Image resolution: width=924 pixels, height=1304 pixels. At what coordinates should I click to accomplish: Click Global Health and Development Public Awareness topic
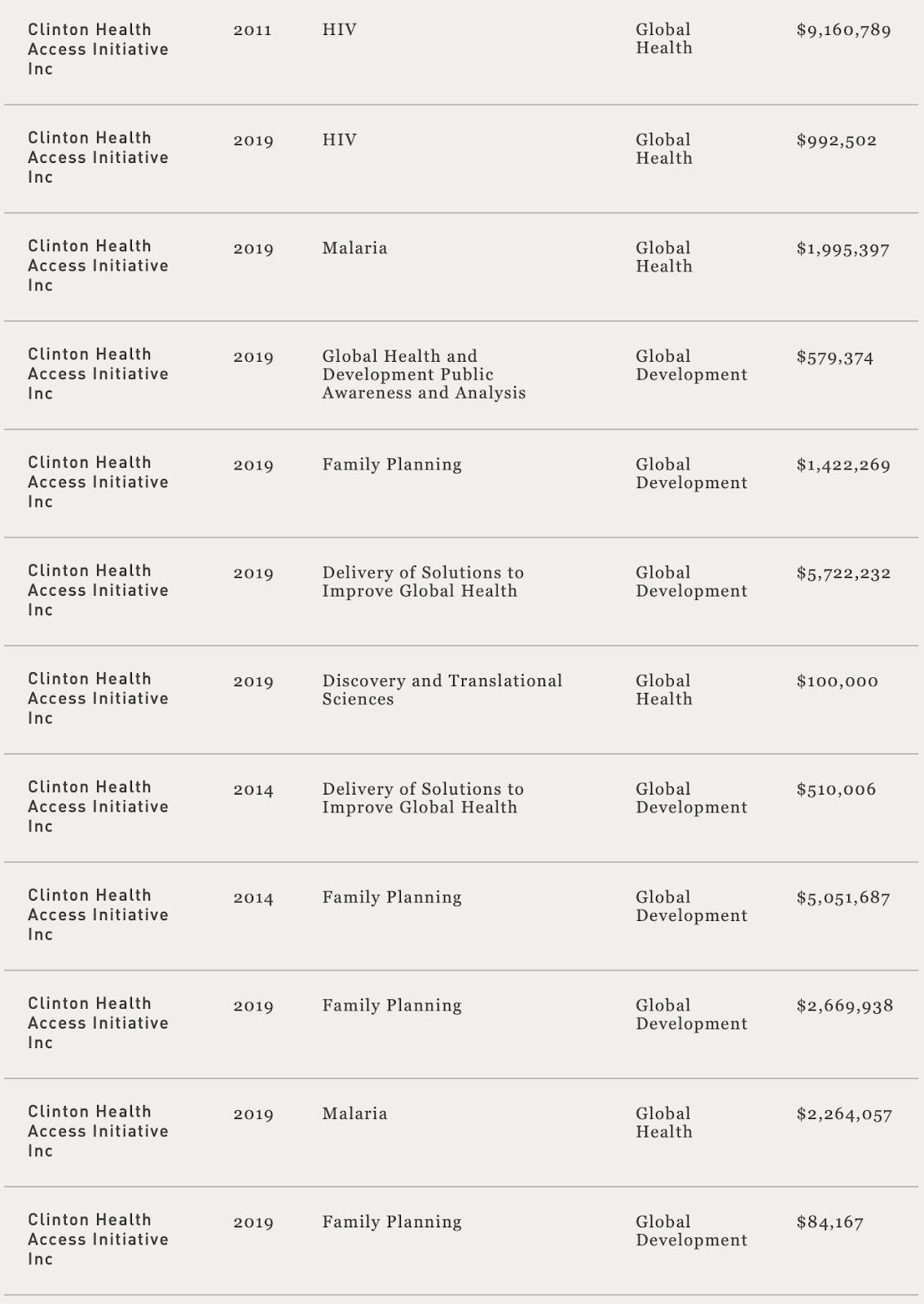pyautogui.click(x=424, y=374)
